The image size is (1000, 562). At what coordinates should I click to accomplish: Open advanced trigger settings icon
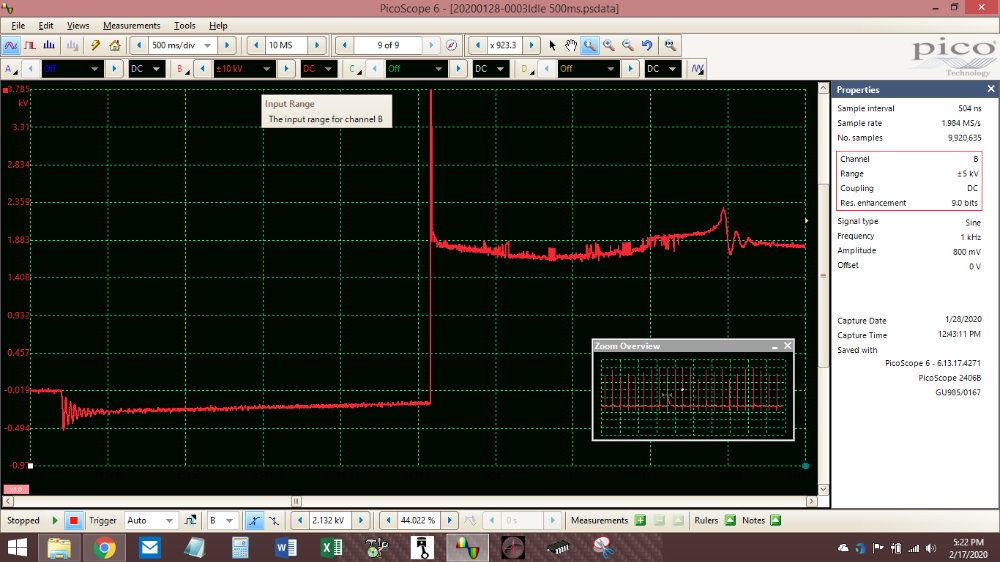(x=190, y=521)
